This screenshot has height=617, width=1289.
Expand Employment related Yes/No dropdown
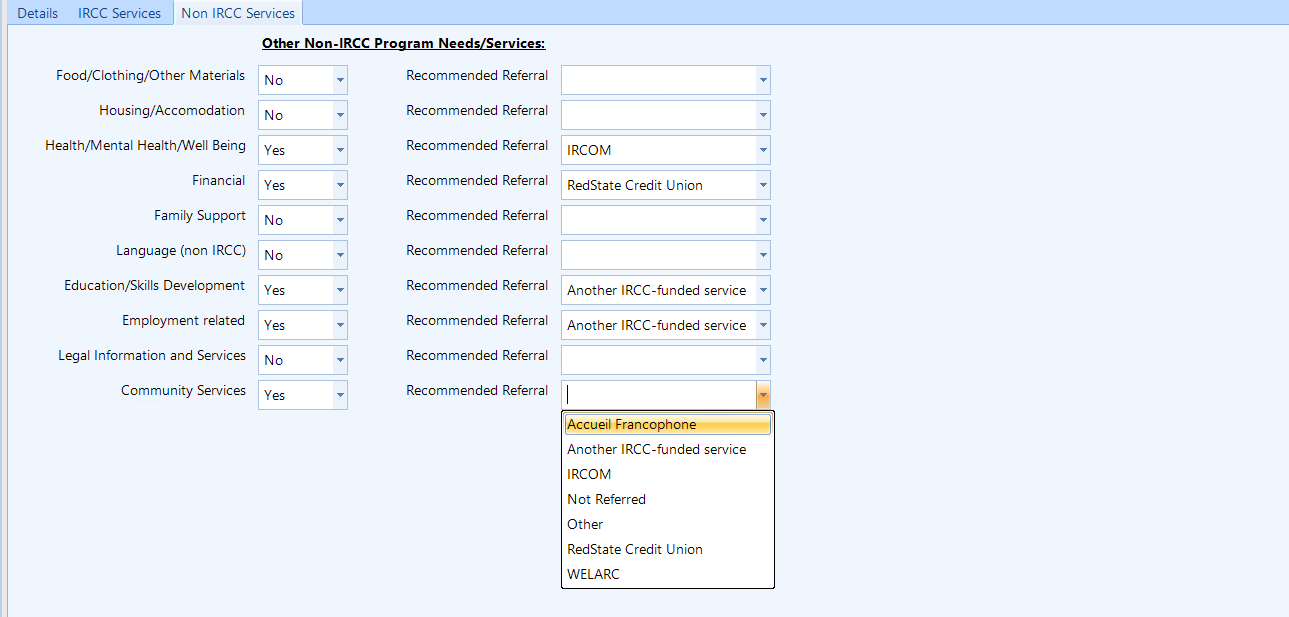tap(339, 325)
